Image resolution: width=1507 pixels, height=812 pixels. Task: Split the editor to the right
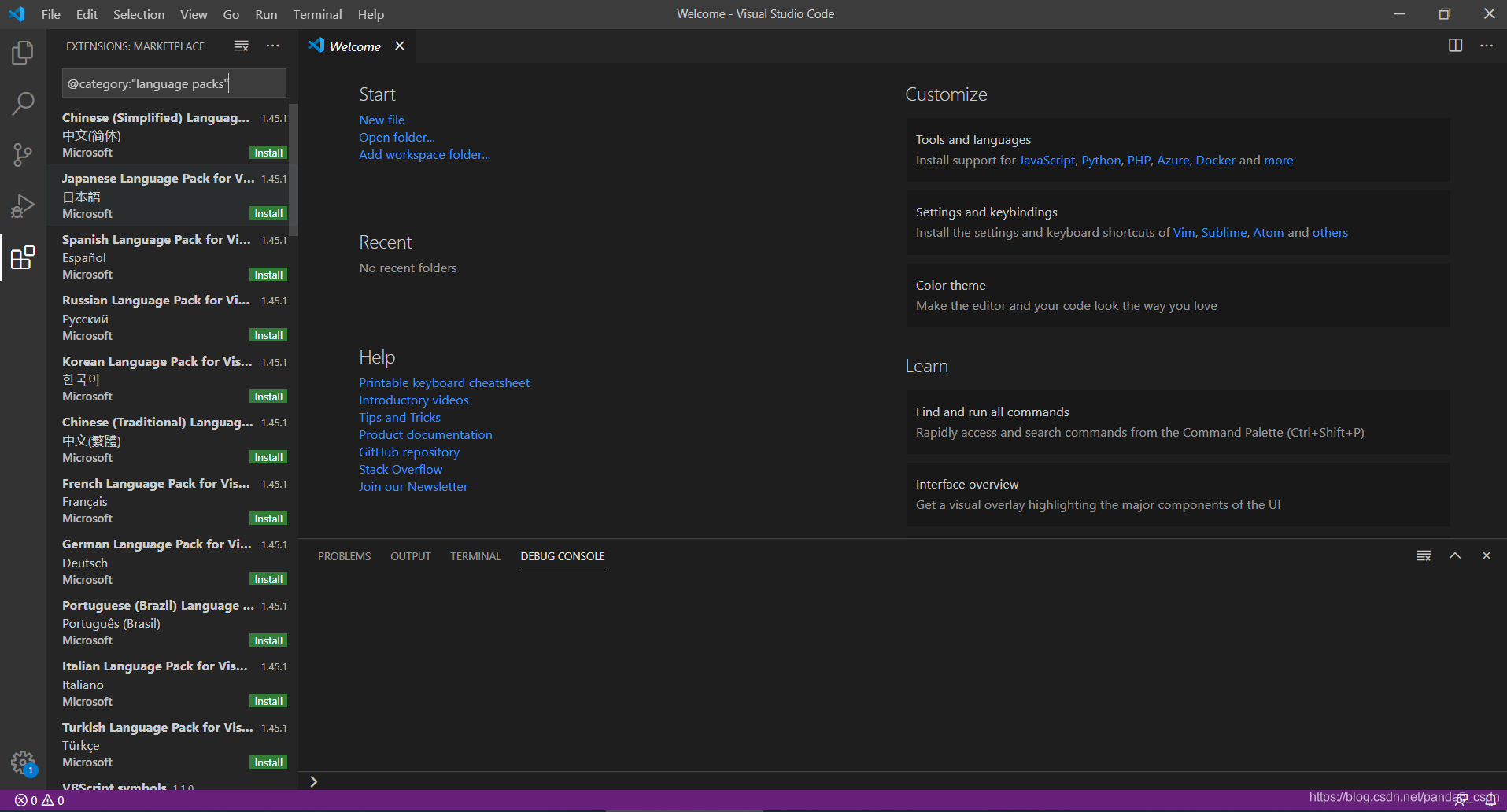click(x=1455, y=46)
